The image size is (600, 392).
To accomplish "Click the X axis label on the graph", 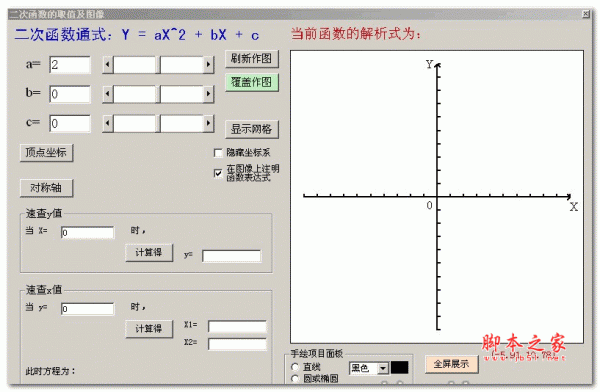I will (x=574, y=207).
